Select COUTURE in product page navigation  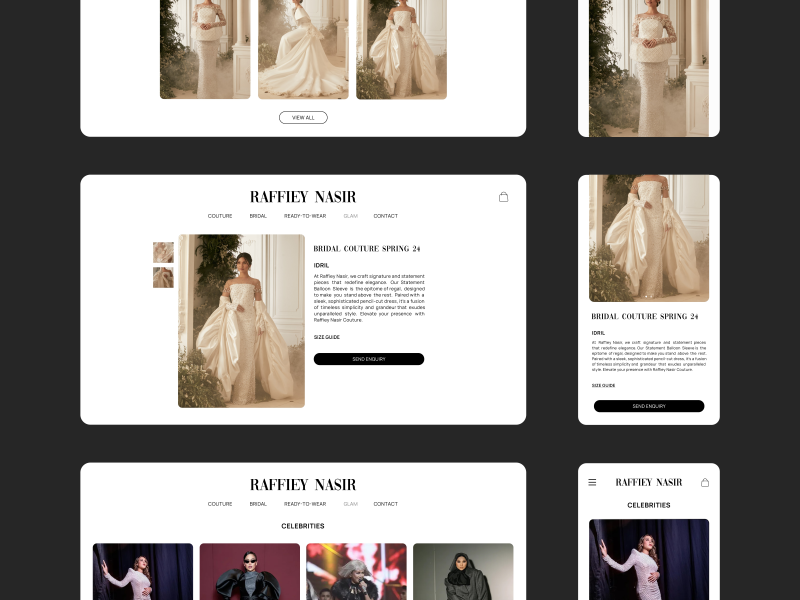pos(220,216)
